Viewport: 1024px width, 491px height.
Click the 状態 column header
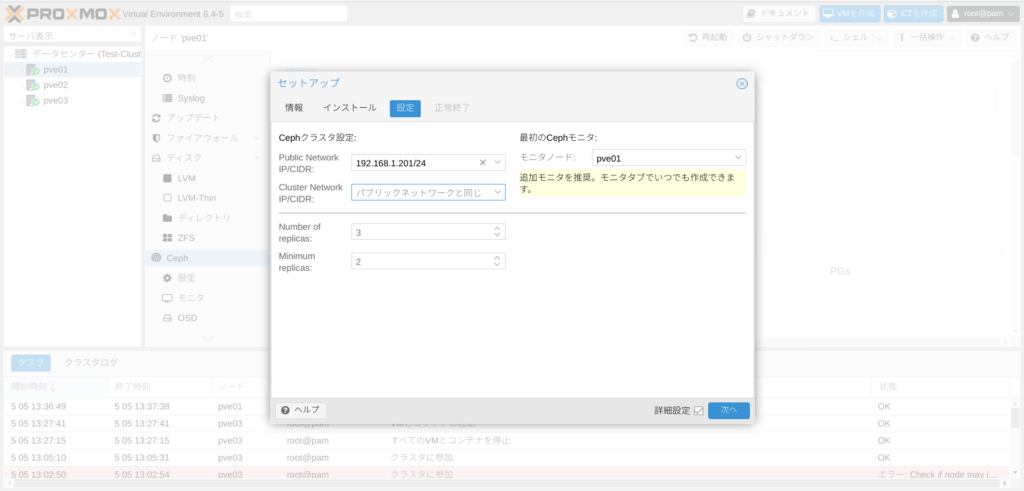tap(940, 387)
